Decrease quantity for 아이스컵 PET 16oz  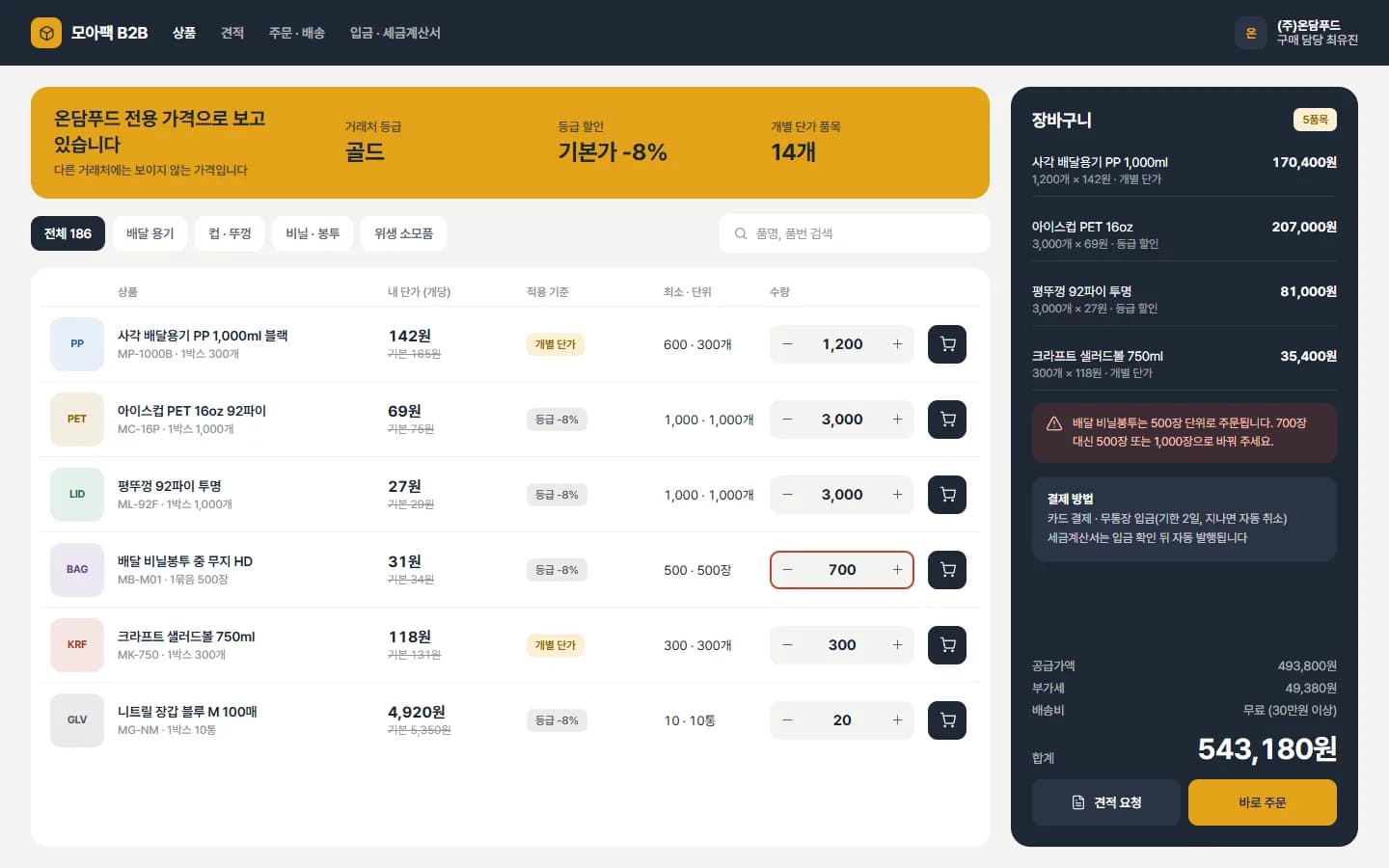coord(787,420)
